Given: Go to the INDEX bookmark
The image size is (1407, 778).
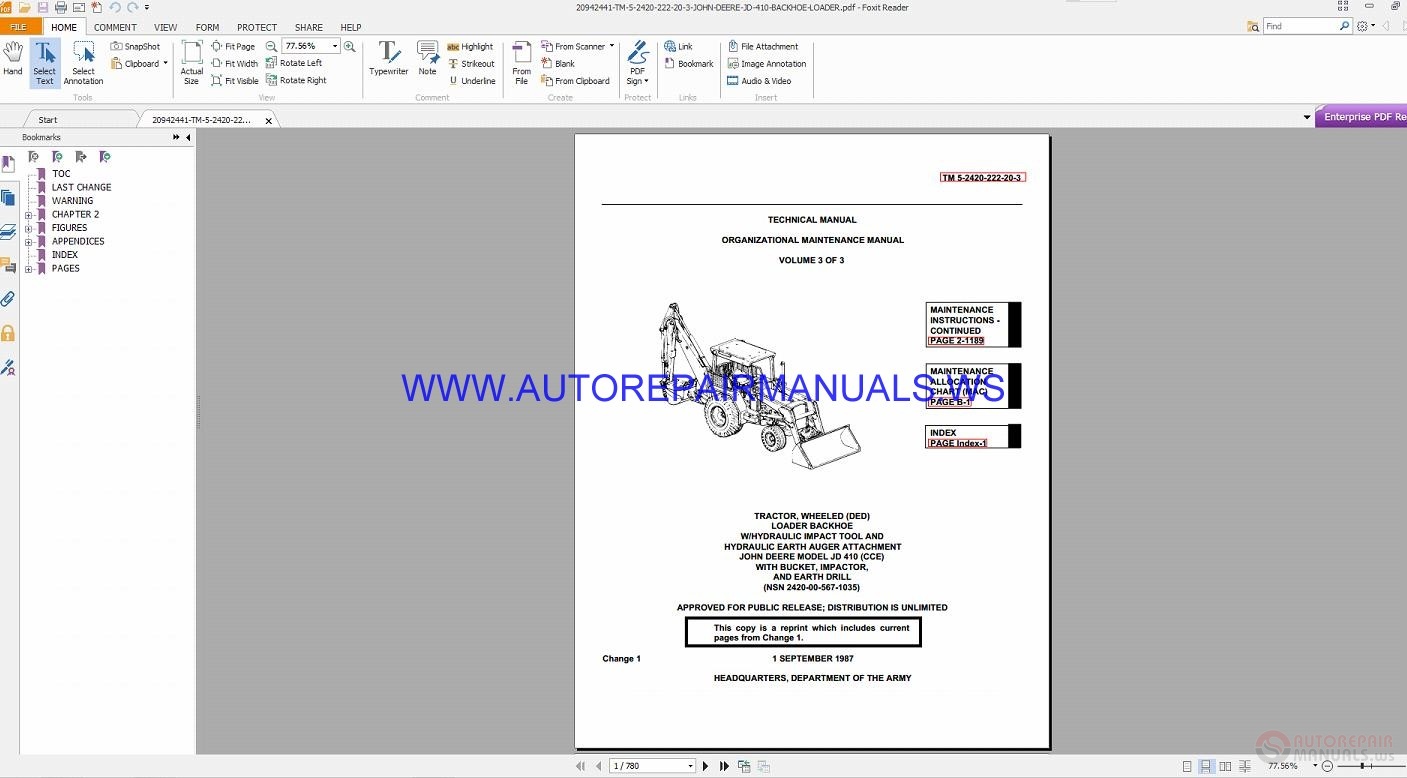Looking at the screenshot, I should pyautogui.click(x=65, y=255).
